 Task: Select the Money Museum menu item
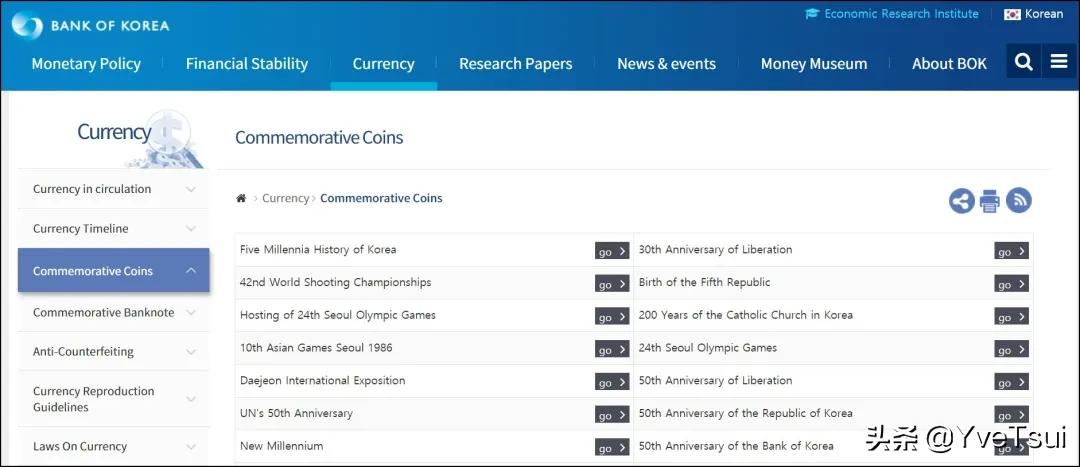[813, 64]
